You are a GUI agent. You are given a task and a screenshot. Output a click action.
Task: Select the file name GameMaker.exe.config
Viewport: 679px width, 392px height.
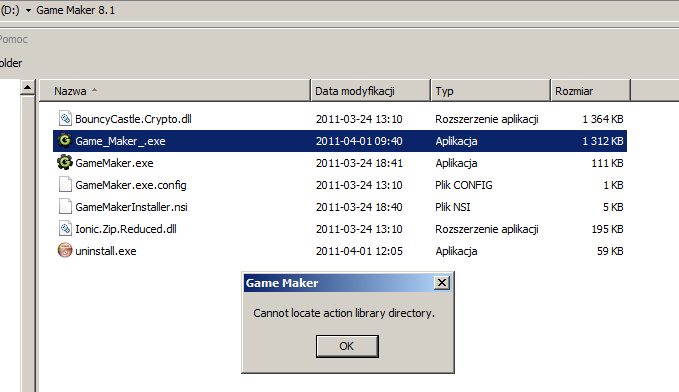[x=131, y=185]
